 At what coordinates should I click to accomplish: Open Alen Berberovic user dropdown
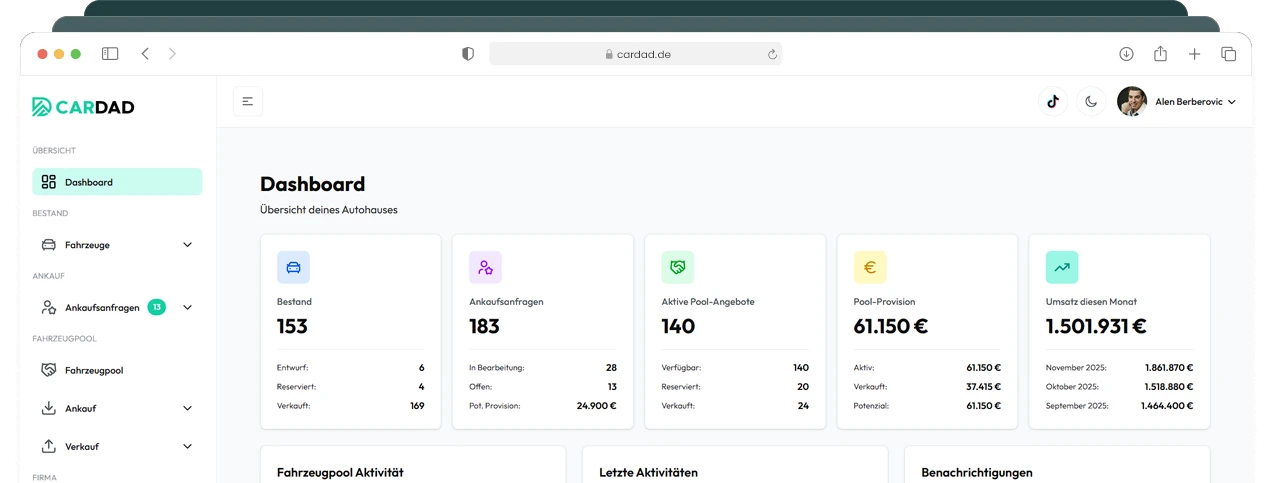(1177, 101)
